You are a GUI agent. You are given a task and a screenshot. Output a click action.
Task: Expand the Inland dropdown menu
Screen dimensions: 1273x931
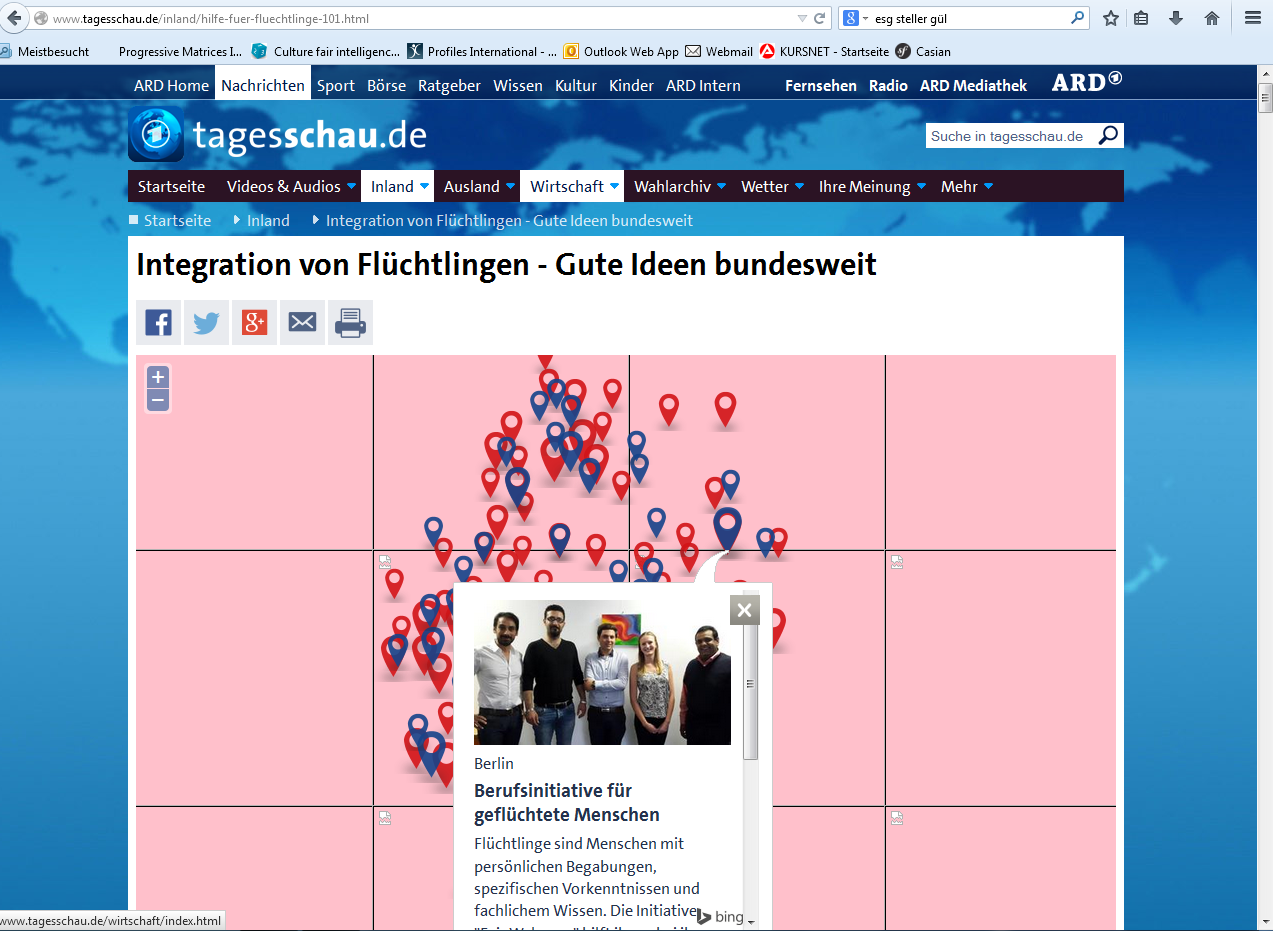point(424,187)
